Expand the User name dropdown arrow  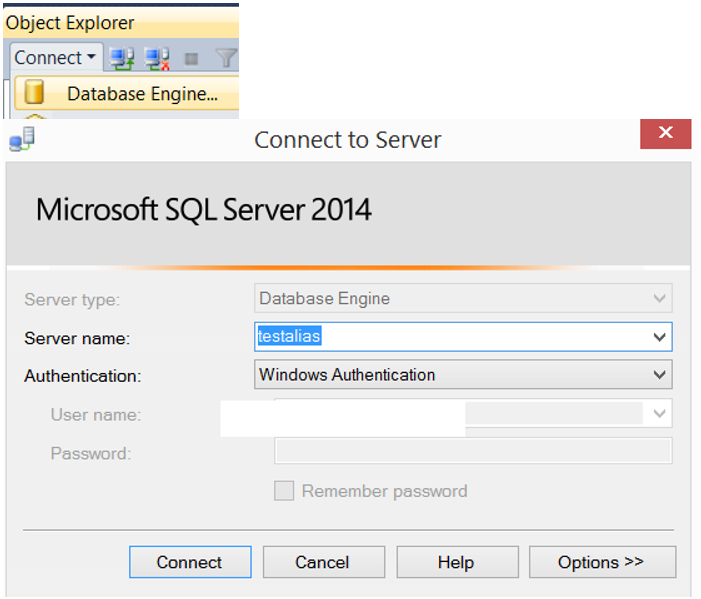pyautogui.click(x=659, y=413)
